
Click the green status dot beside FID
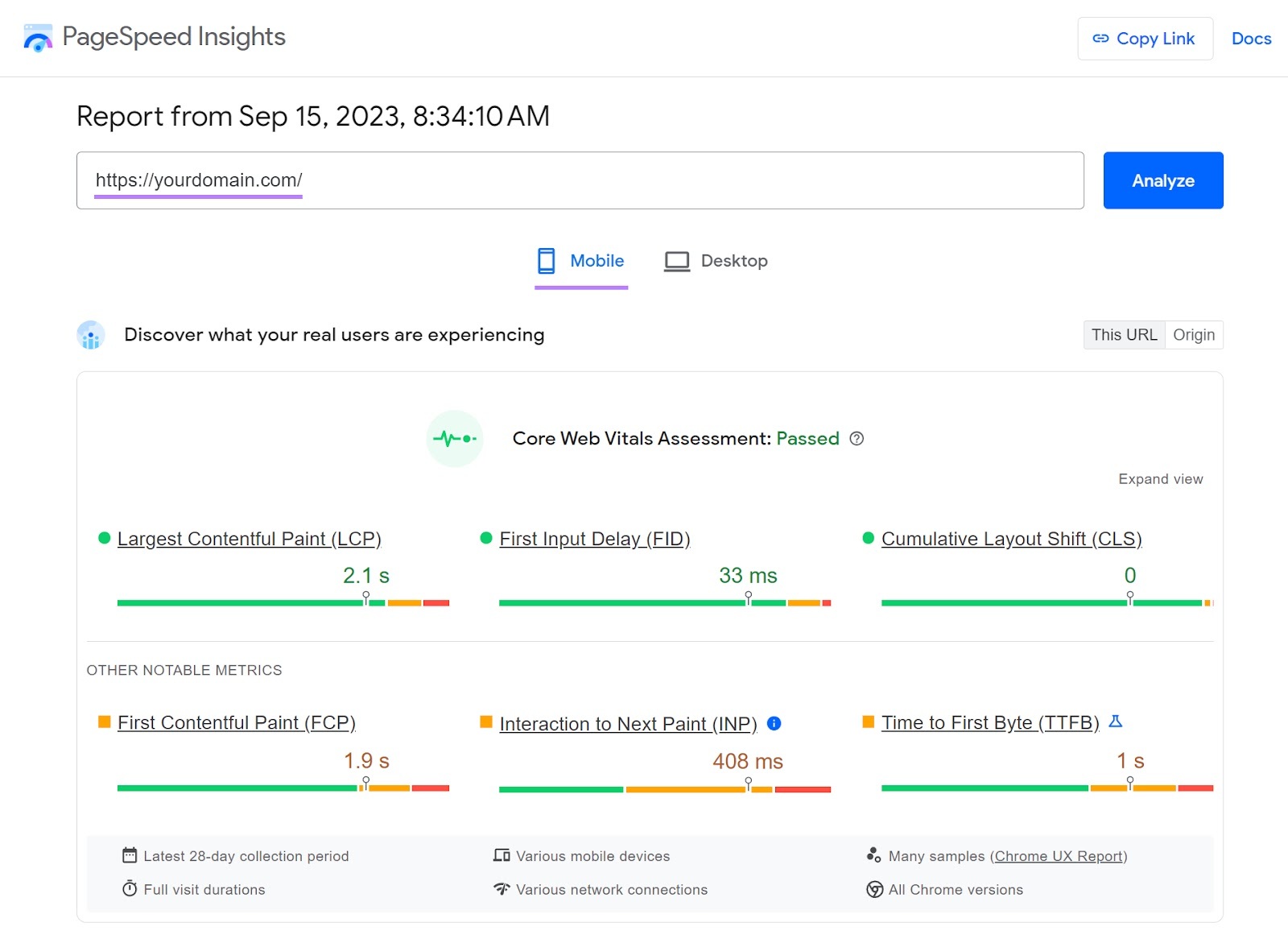(485, 538)
